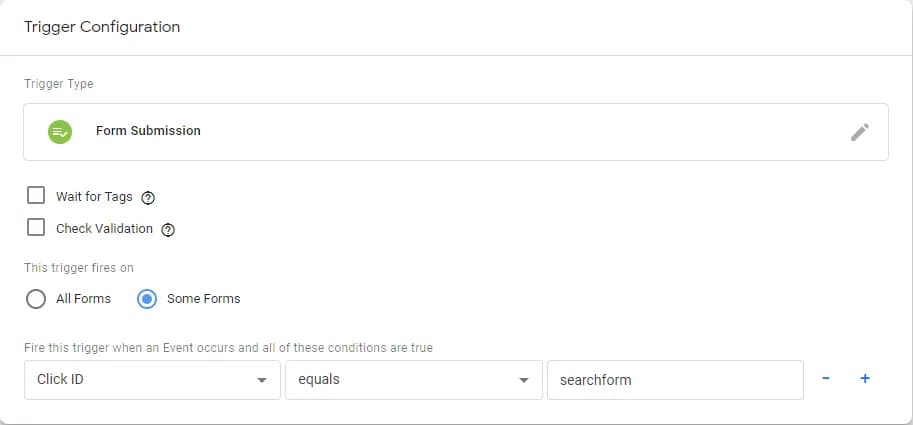The image size is (913, 425).
Task: Remove condition with the minus icon
Action: pos(826,379)
